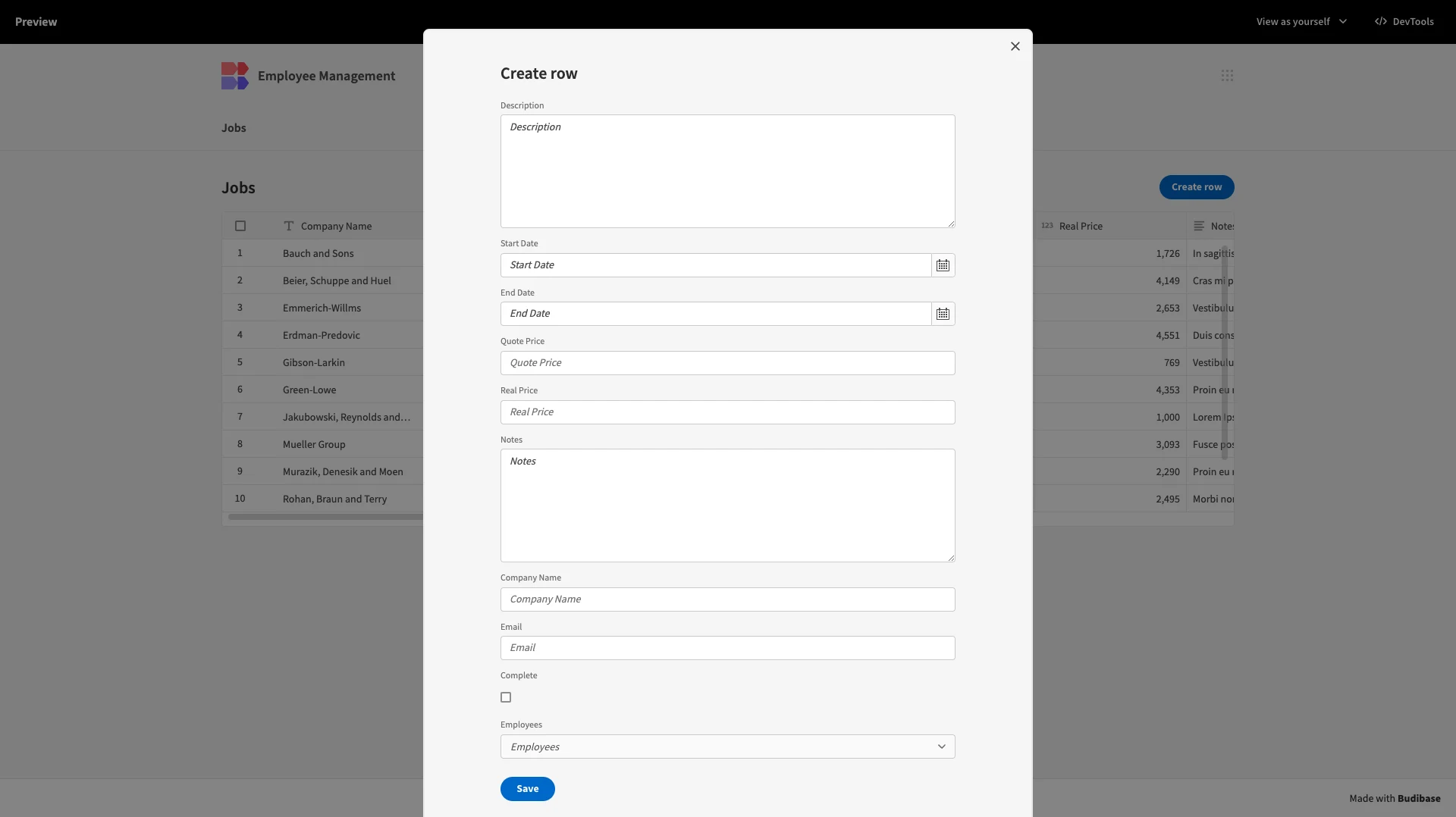Tick the select-all checkbox in the table header
Screen dimensions: 1456x817
coord(240,226)
